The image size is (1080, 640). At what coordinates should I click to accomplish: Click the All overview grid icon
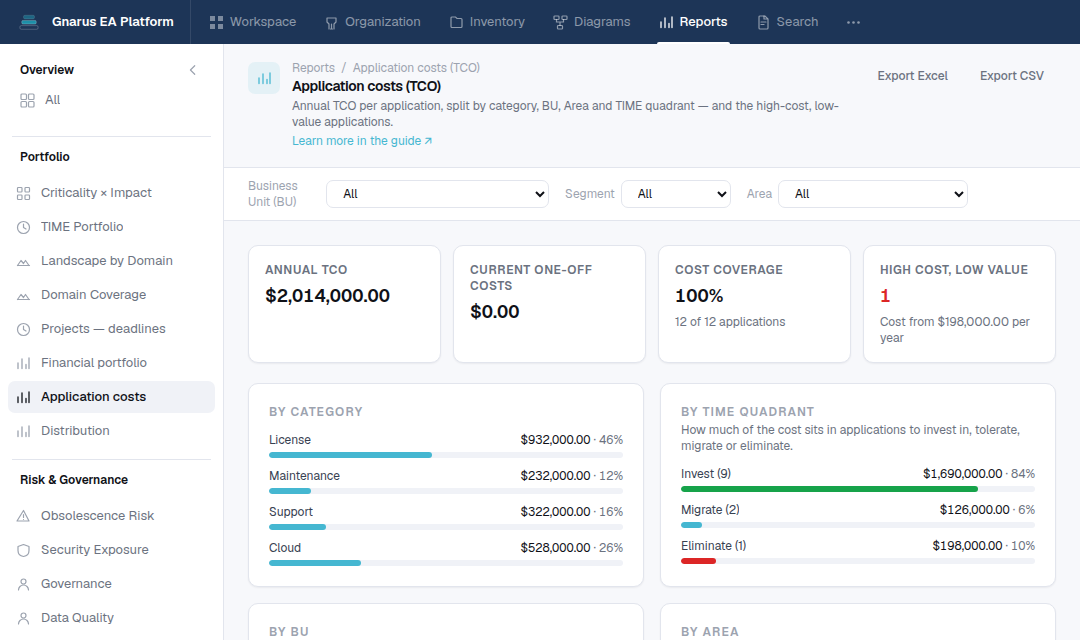[x=28, y=101]
